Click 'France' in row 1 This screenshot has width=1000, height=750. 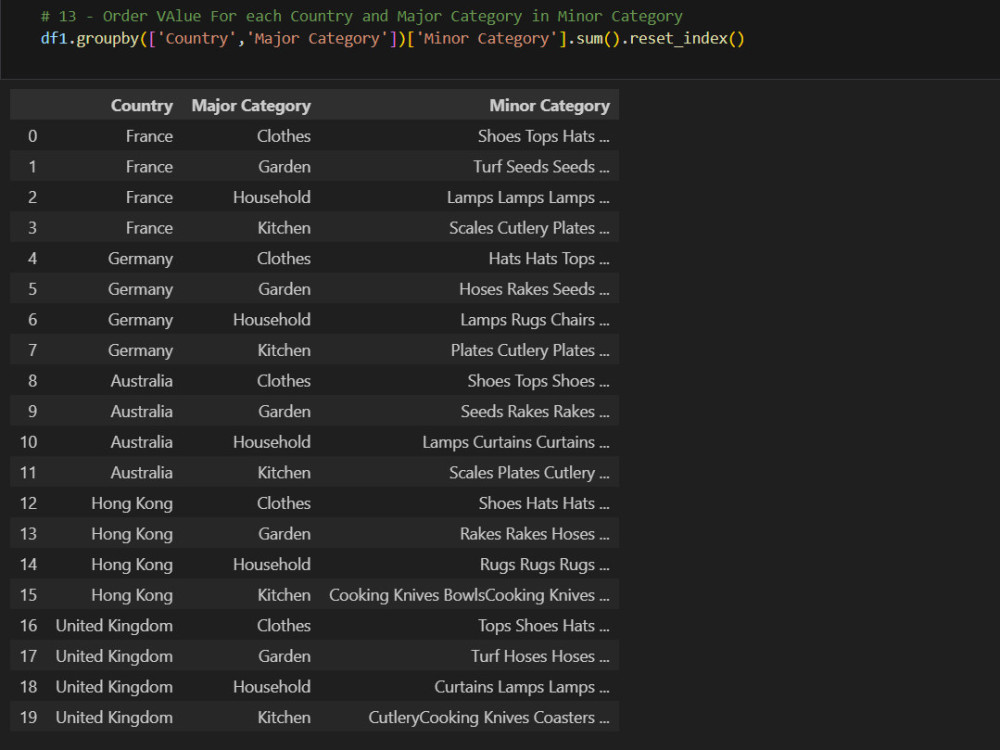coord(149,166)
